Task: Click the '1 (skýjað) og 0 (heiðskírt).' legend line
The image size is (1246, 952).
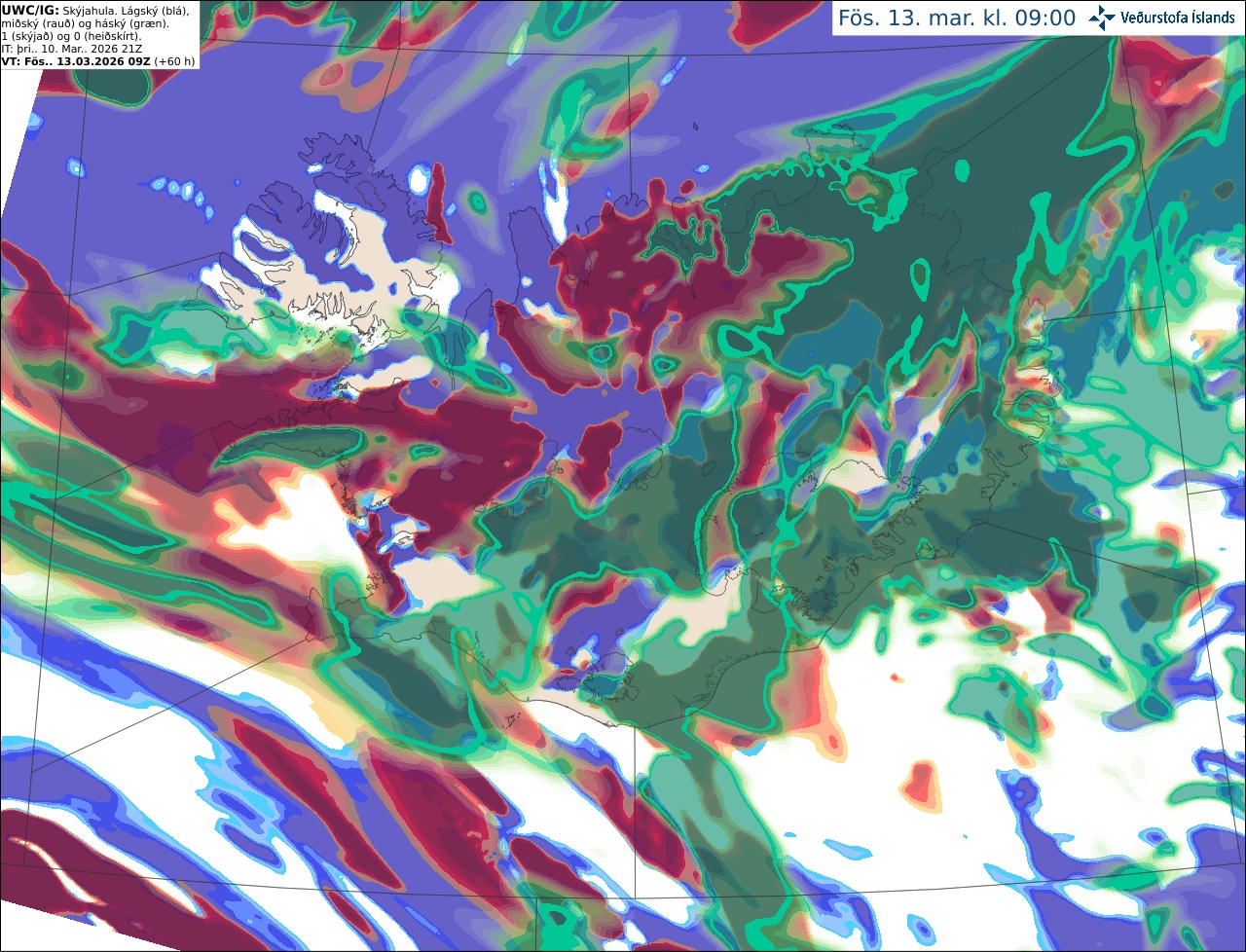Action: click(x=71, y=36)
